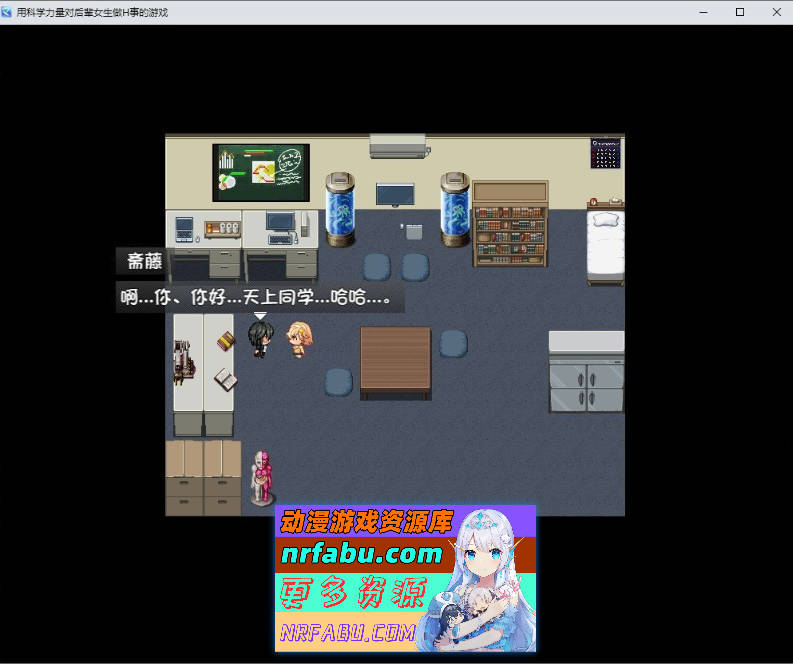Advance the dialogue text box
793x664 pixels.
point(260,298)
